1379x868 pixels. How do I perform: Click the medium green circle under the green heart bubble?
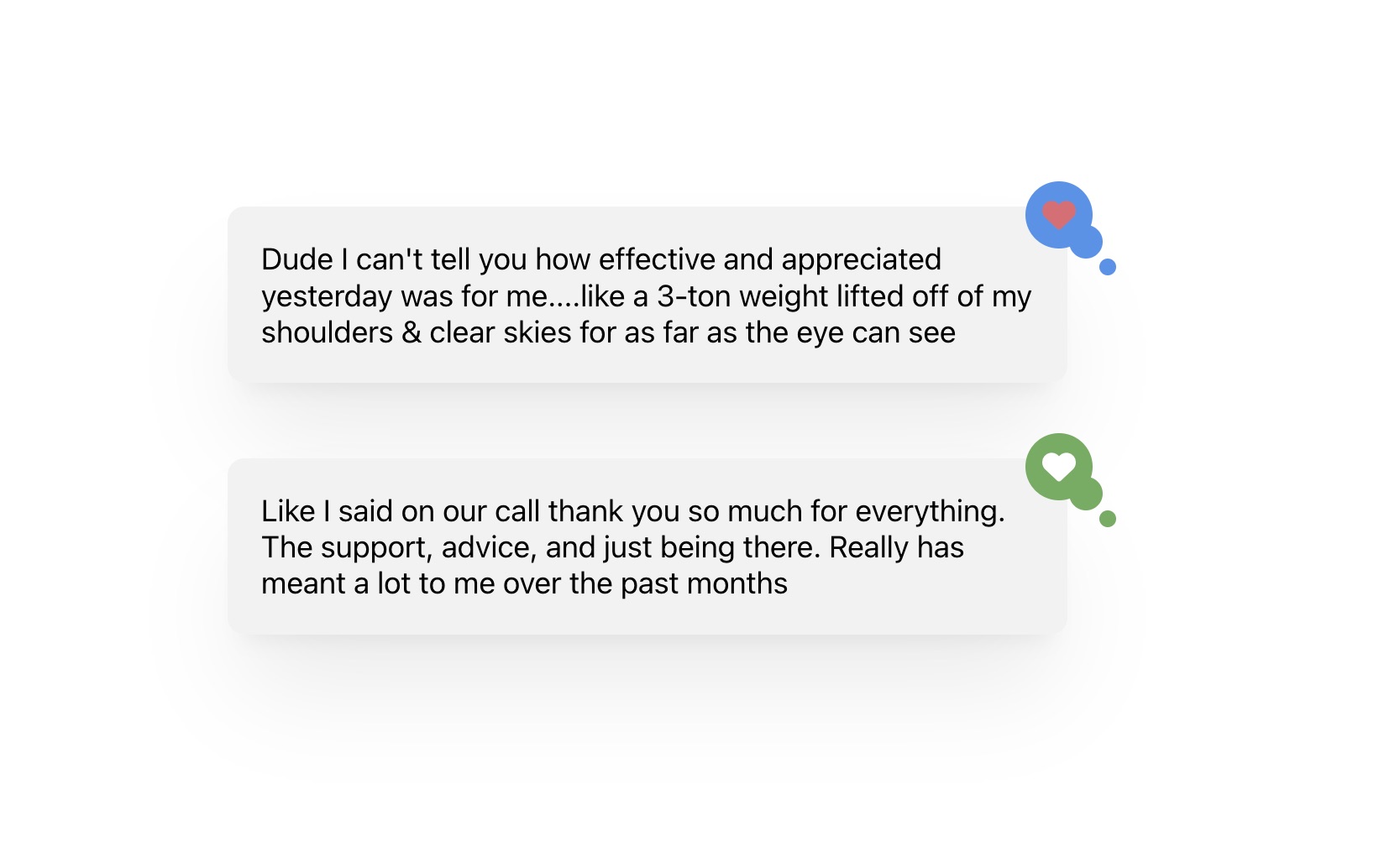[1086, 494]
